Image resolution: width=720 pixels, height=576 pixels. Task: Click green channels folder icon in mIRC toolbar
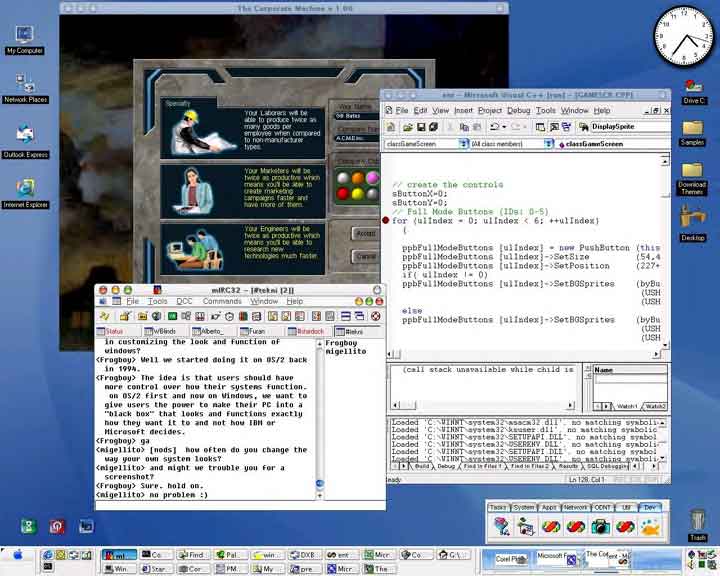point(172,316)
